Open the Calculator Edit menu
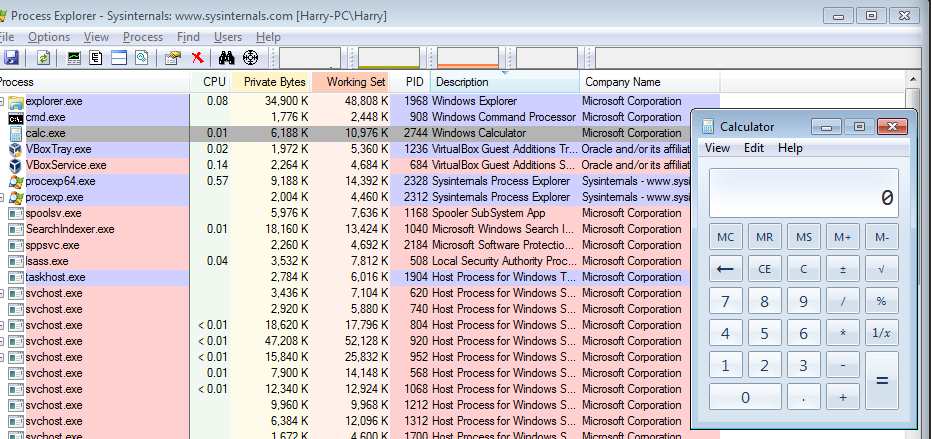Image resolution: width=931 pixels, height=439 pixels. [x=753, y=148]
